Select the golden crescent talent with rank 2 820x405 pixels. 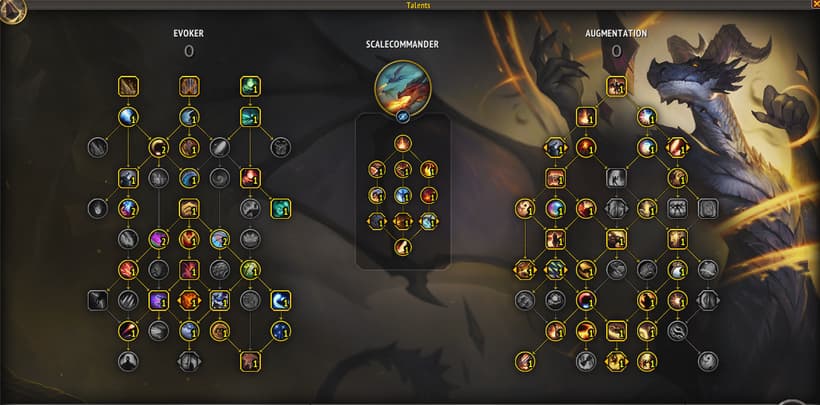pyautogui.click(x=158, y=148)
